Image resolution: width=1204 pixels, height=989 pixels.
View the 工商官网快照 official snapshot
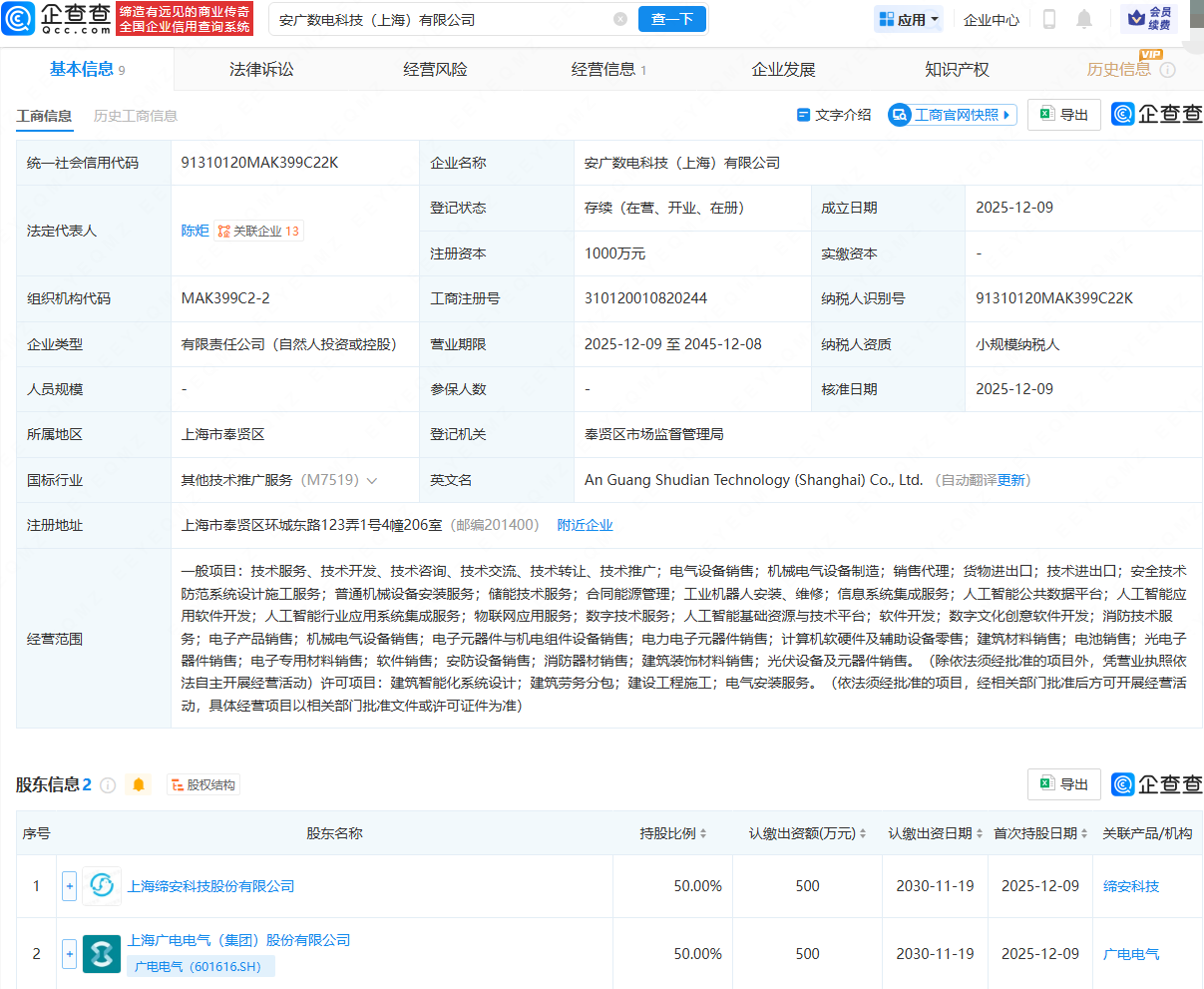pos(951,115)
